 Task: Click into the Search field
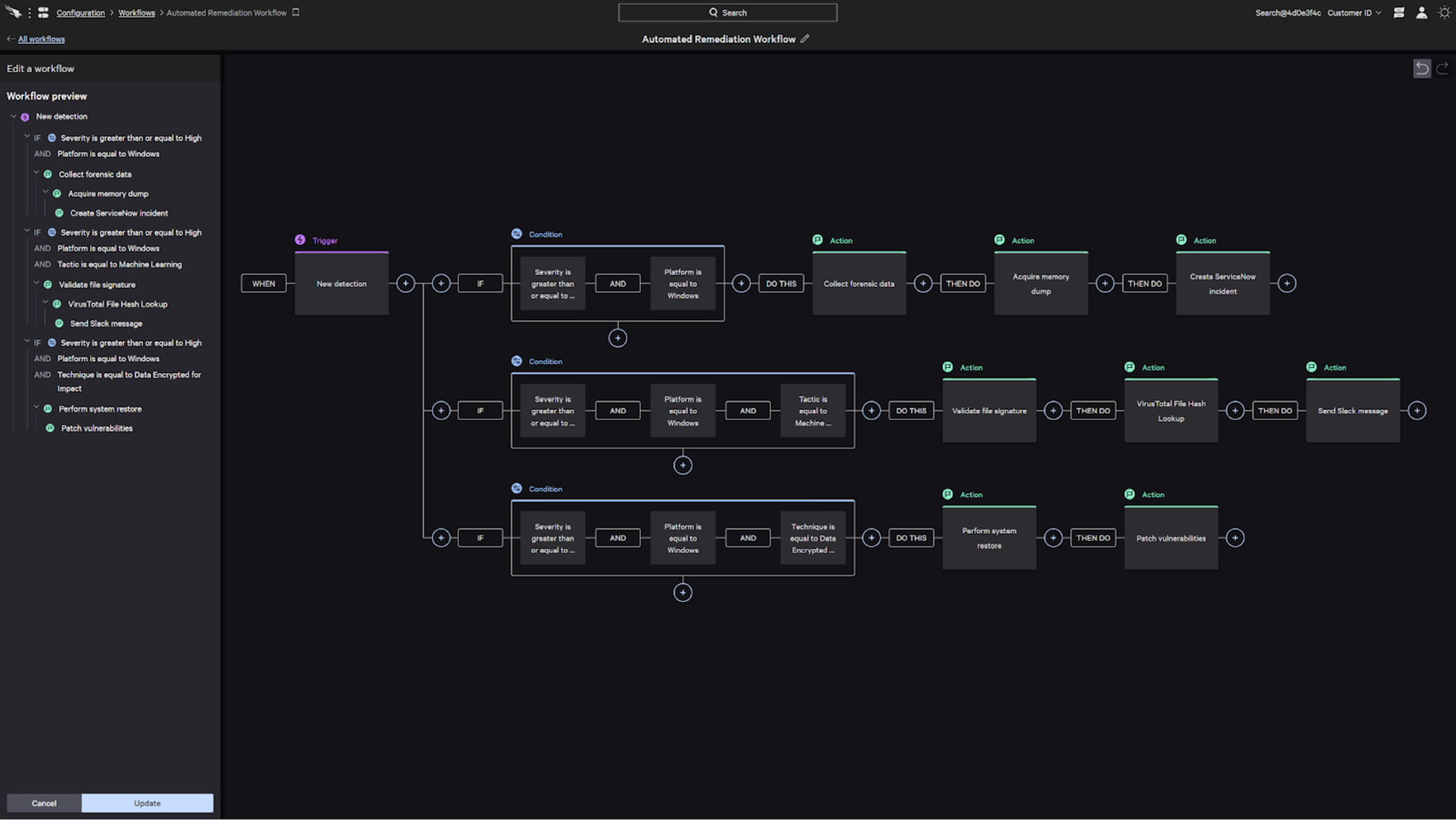(x=727, y=13)
